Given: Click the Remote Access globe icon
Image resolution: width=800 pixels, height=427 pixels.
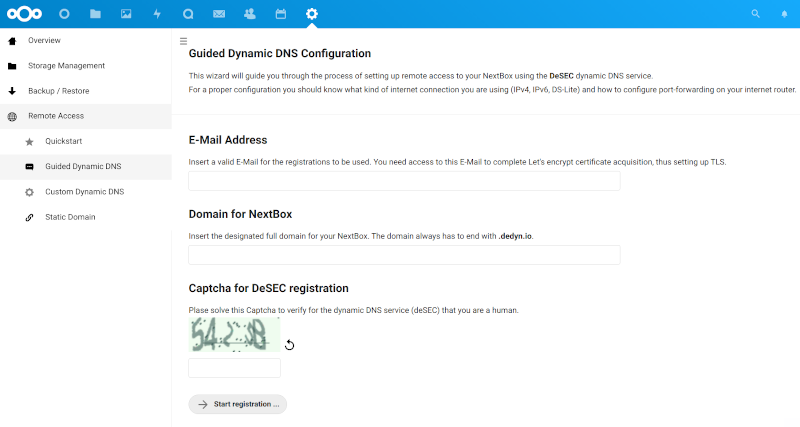Looking at the screenshot, I should (12, 116).
